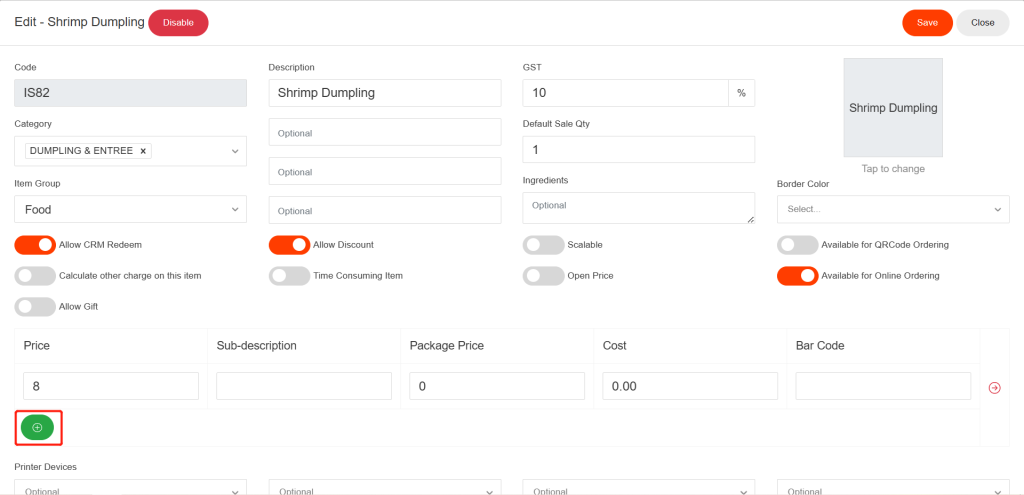Screen dimensions: 1024x495
Task: Remove the DUMPLING & ENTREE category tag
Action: [x=143, y=151]
